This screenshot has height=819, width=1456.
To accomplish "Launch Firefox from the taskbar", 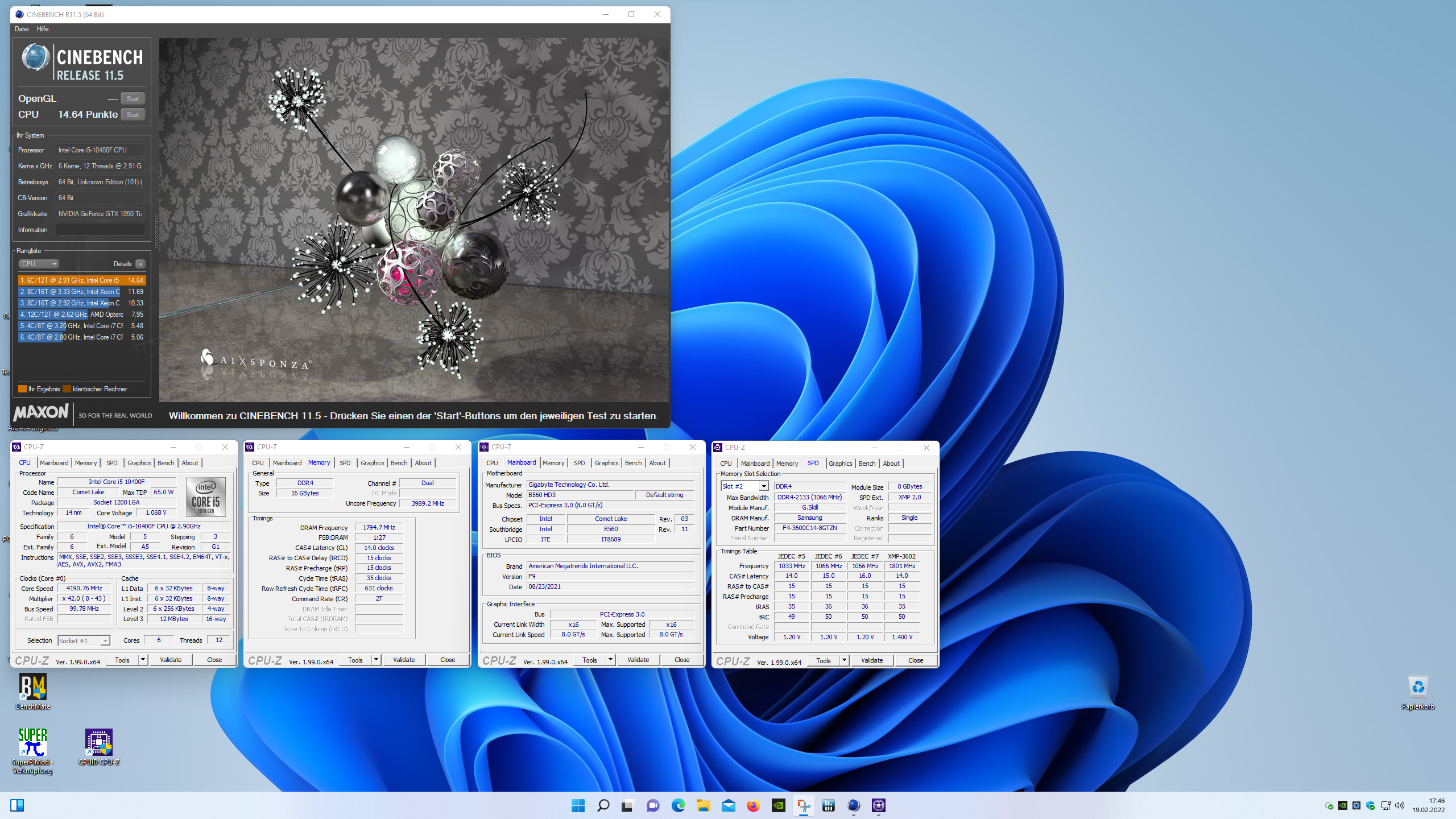I will (x=753, y=805).
